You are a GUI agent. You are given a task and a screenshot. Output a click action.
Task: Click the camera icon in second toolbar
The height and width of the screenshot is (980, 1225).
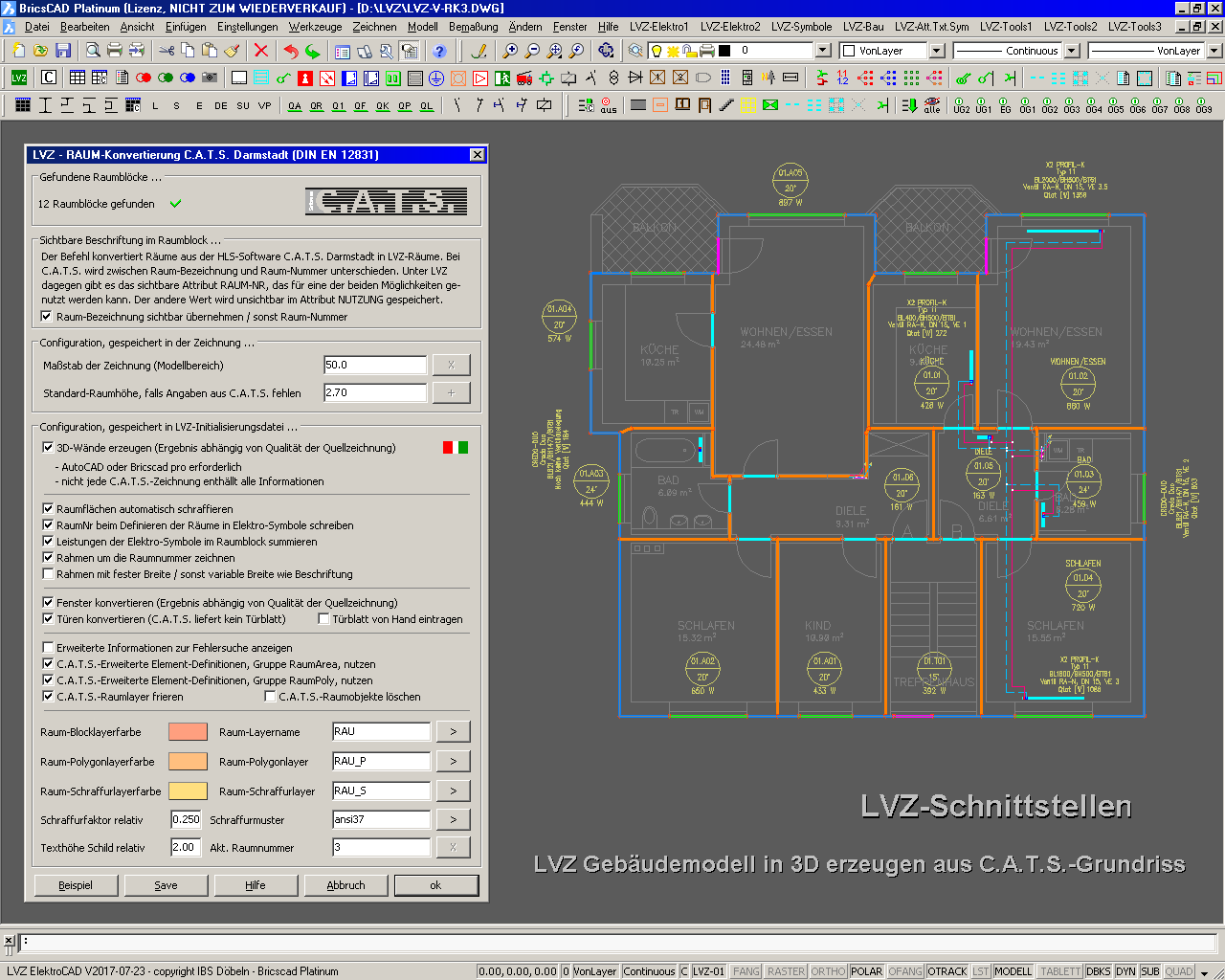(x=210, y=78)
